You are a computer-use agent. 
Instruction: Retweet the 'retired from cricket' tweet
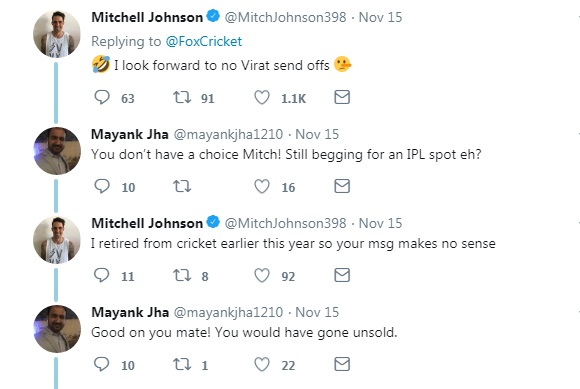tap(182, 275)
